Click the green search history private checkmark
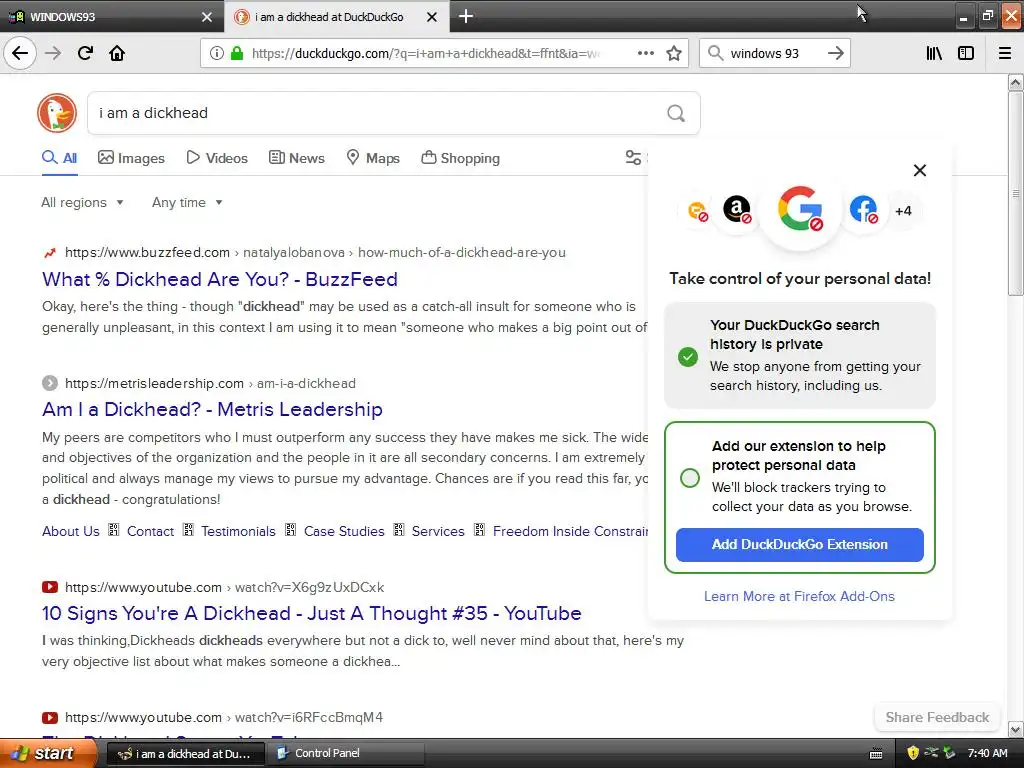Image resolution: width=1024 pixels, height=768 pixels. pos(688,357)
